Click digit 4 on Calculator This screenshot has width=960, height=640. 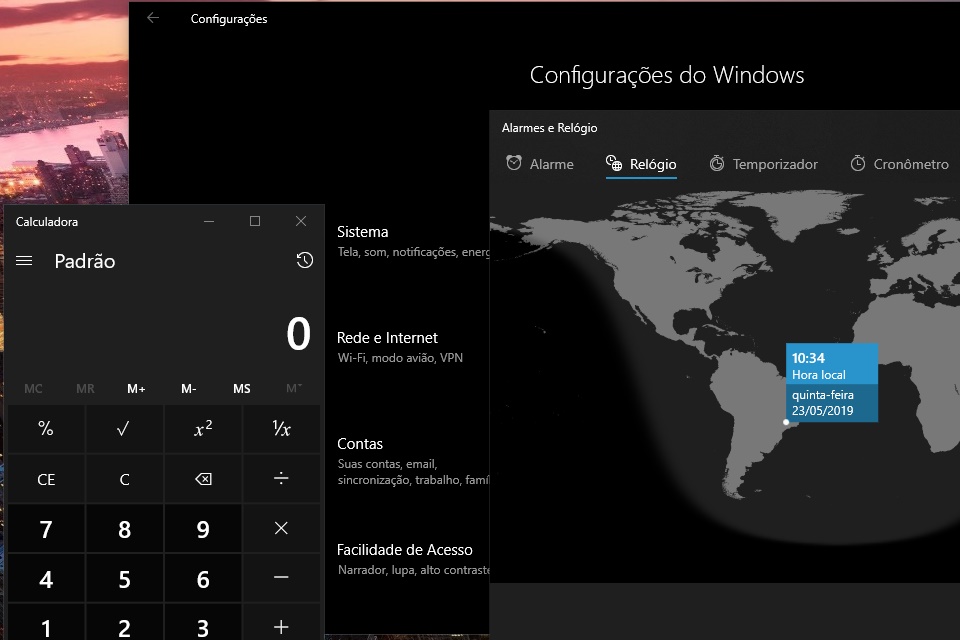coord(46,578)
